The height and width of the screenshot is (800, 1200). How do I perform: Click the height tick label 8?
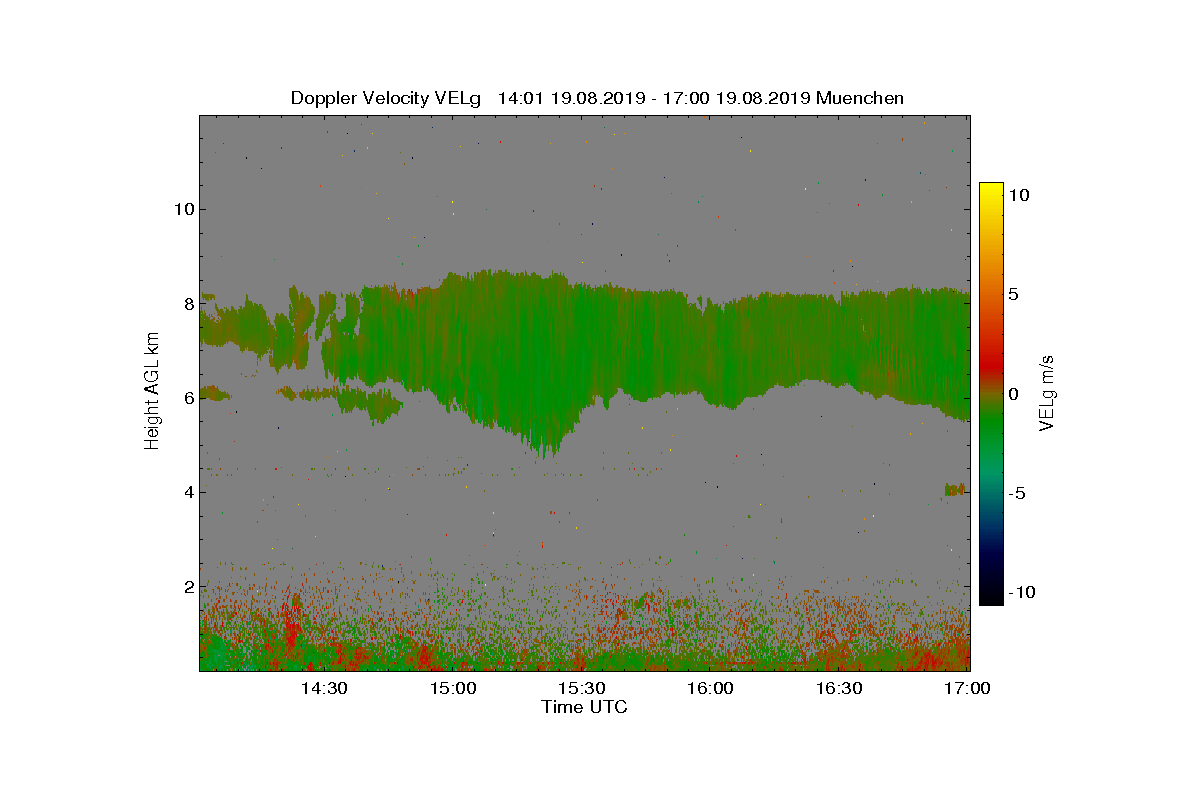[187, 303]
